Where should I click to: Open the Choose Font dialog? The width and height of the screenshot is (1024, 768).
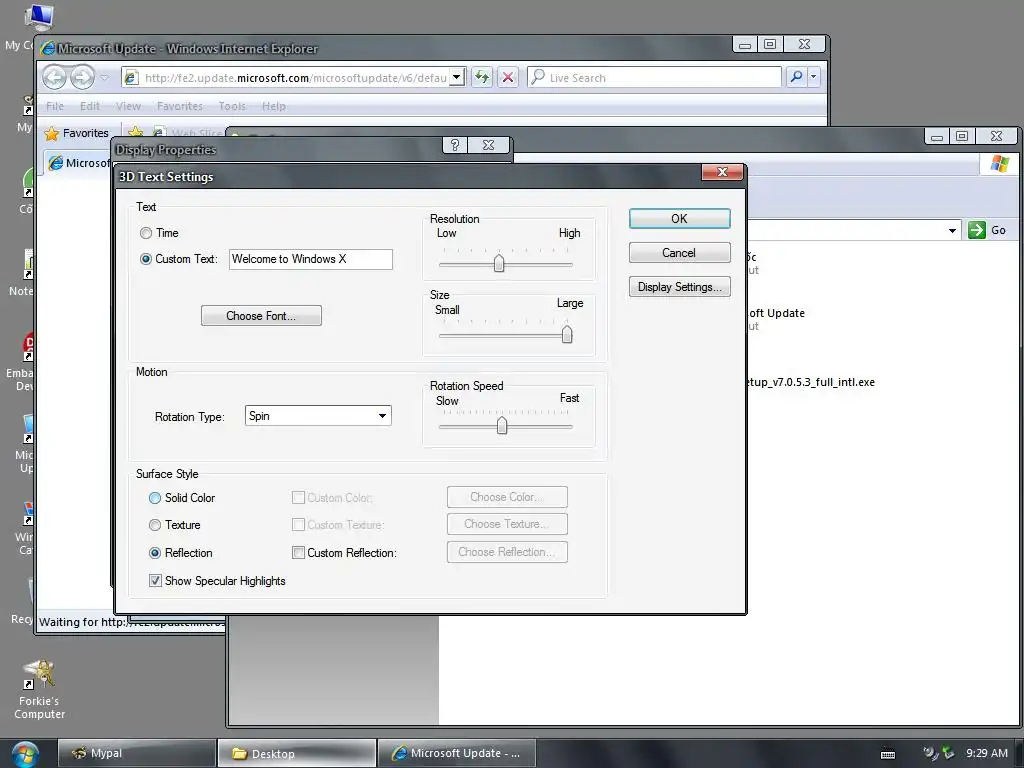coord(261,315)
